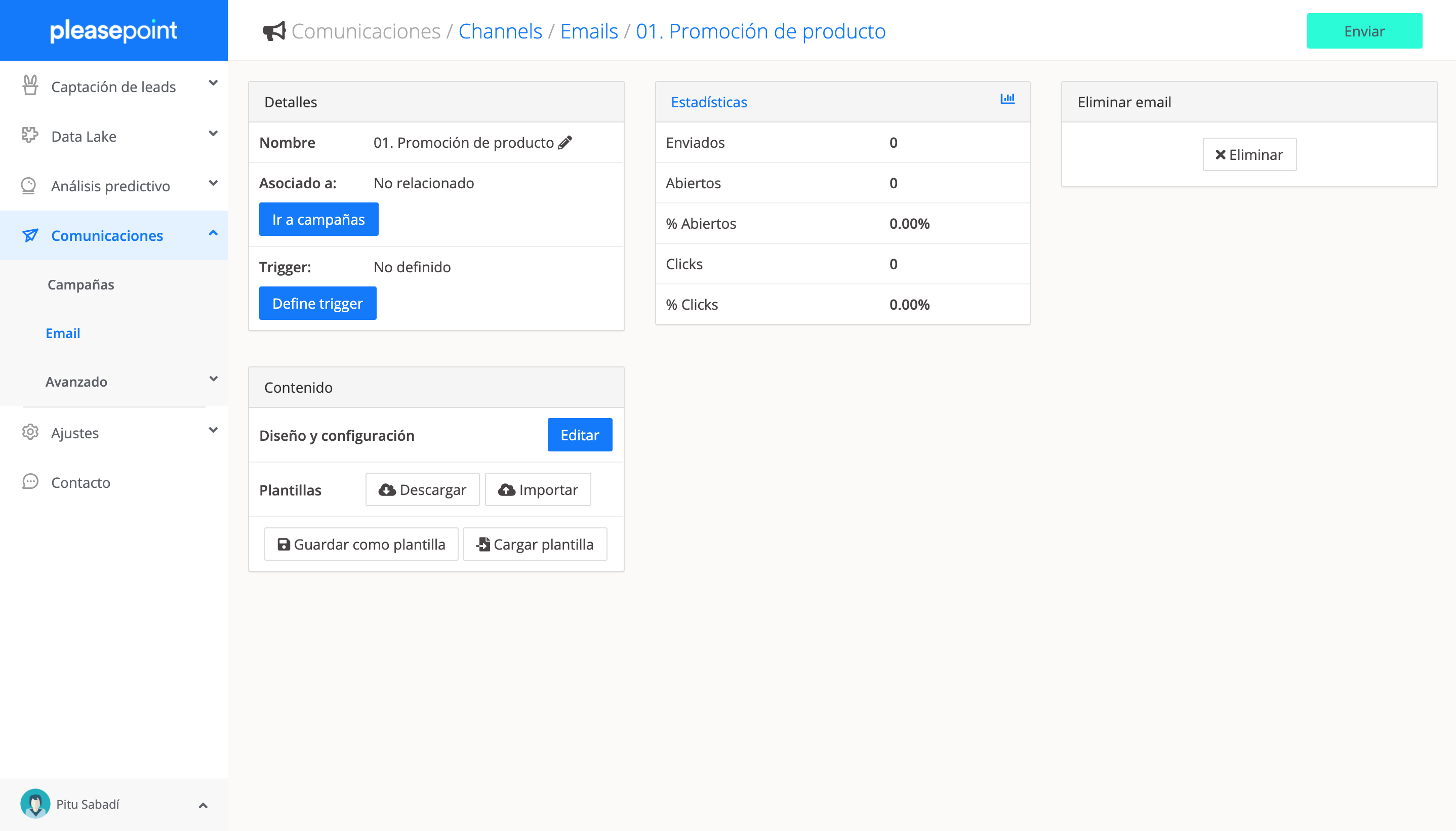Select the Email submenu item
This screenshot has height=831, width=1456.
pos(63,333)
